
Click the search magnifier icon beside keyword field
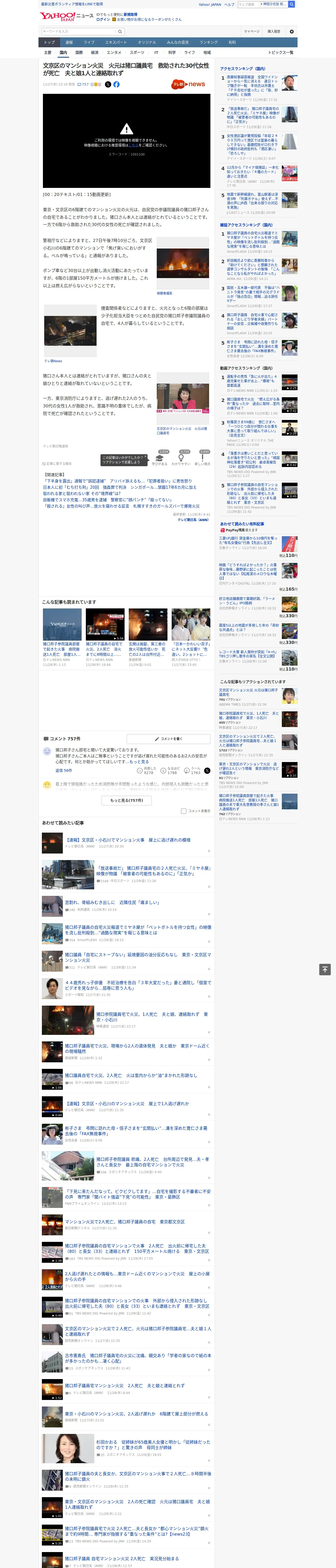(x=120, y=31)
